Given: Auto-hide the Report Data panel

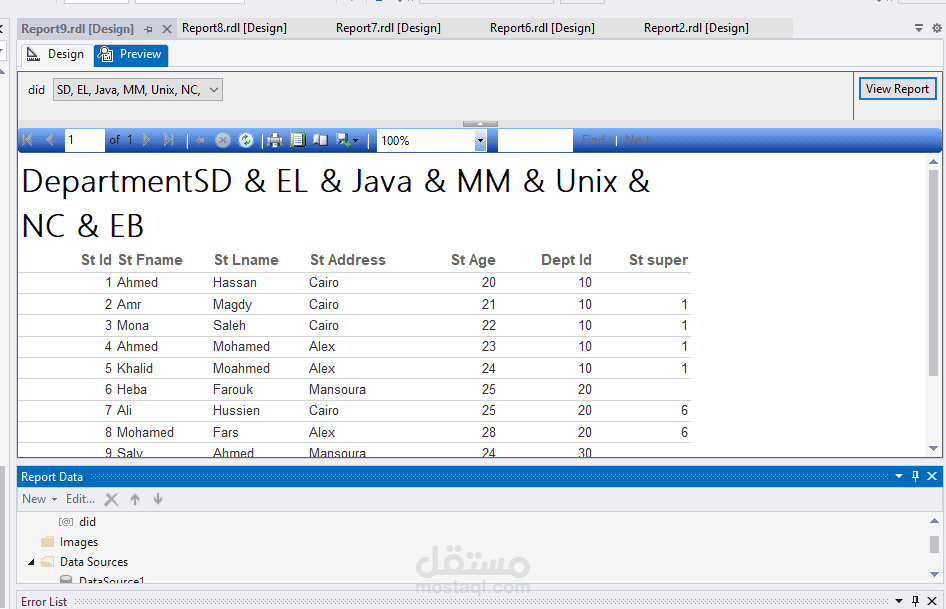Looking at the screenshot, I should point(915,476).
